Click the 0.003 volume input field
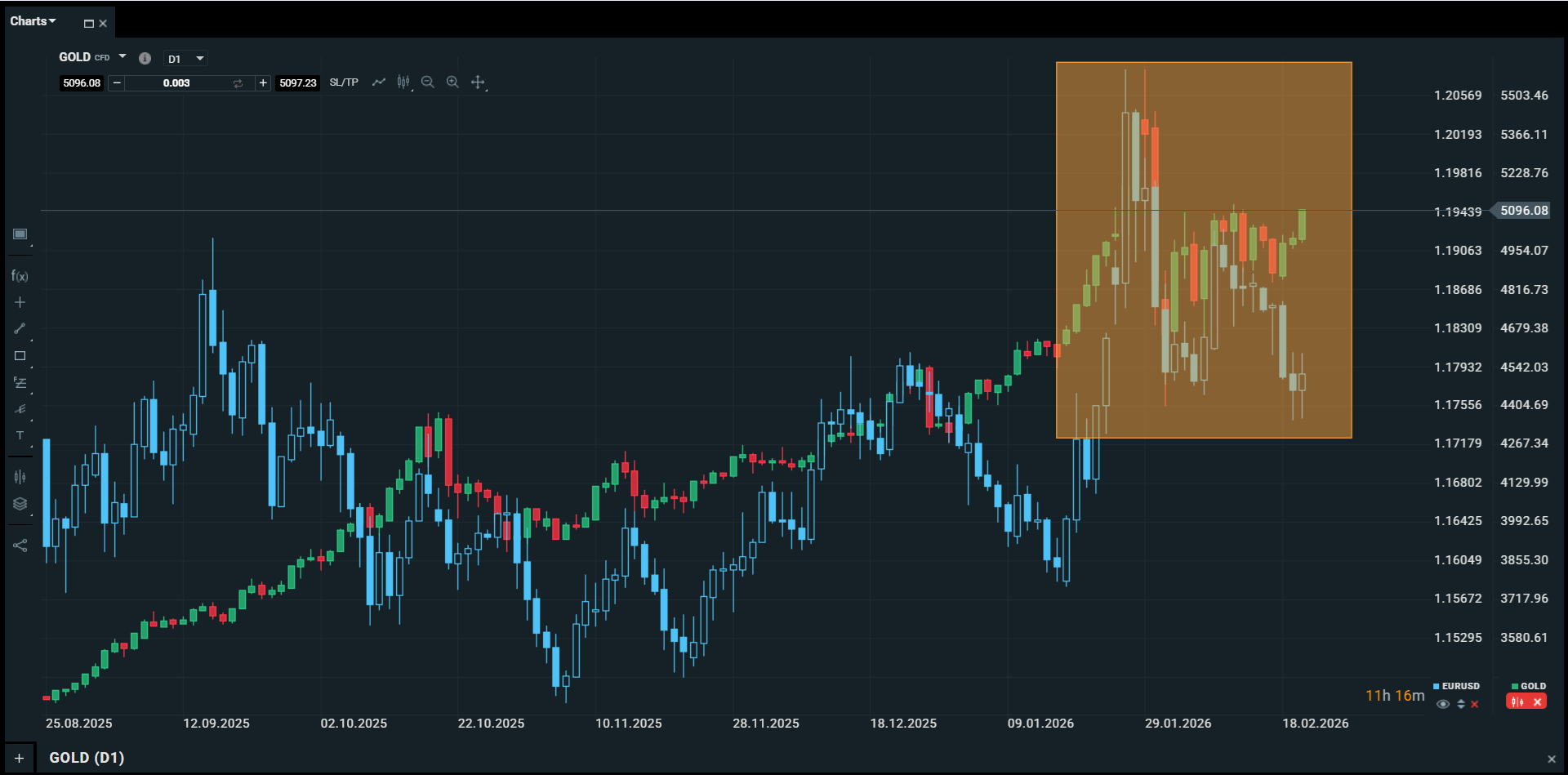The width and height of the screenshot is (1568, 775). 176,83
